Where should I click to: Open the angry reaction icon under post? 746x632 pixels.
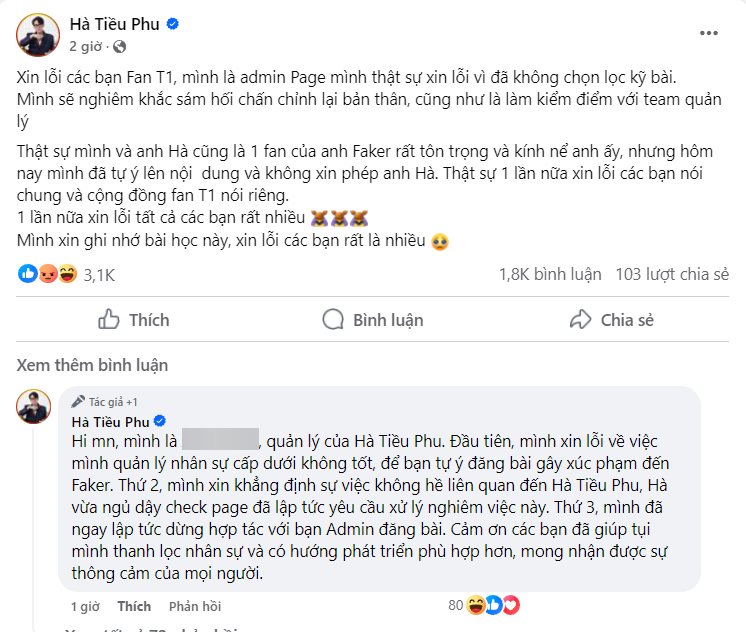[48, 274]
